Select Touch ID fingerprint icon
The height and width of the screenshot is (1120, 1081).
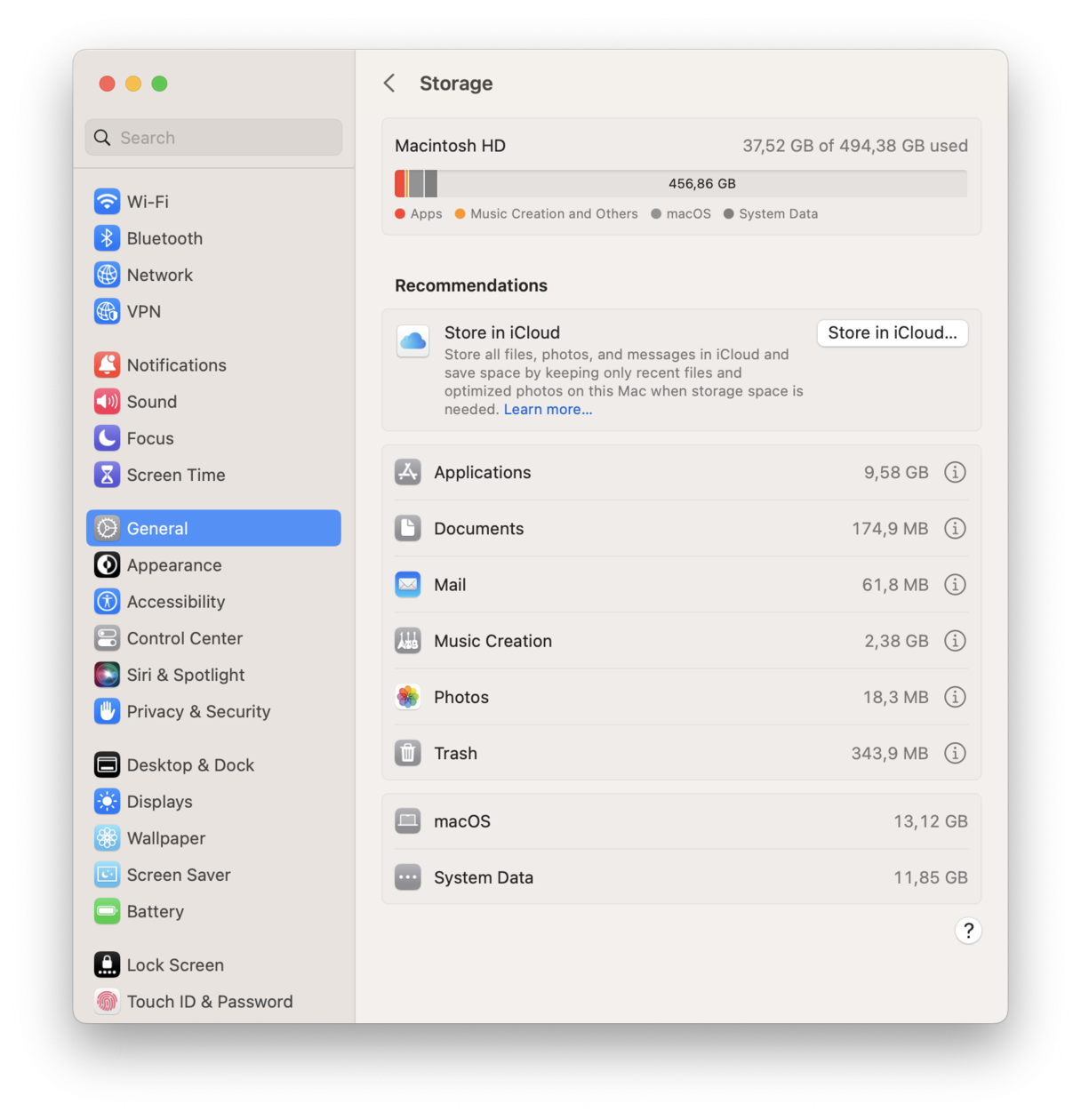[x=107, y=1002]
